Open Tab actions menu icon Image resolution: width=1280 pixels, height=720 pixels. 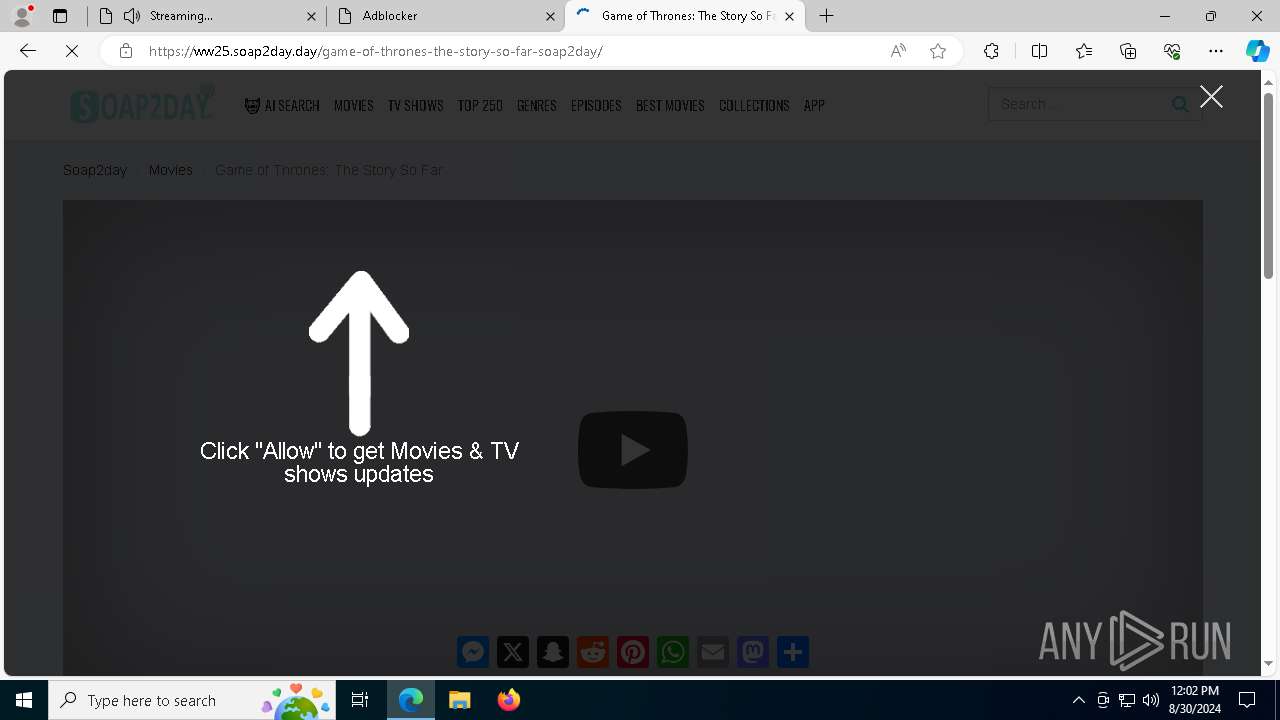[x=60, y=16]
